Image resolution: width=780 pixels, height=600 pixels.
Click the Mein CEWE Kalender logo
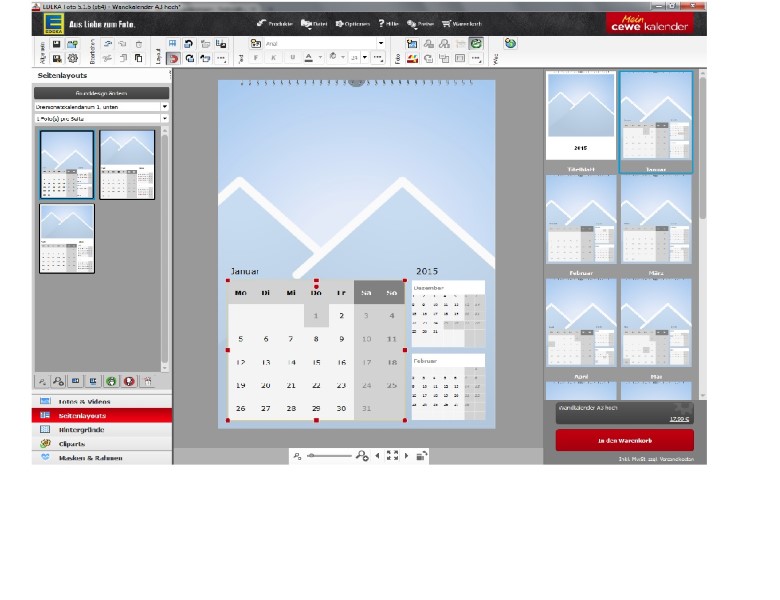(649, 23)
